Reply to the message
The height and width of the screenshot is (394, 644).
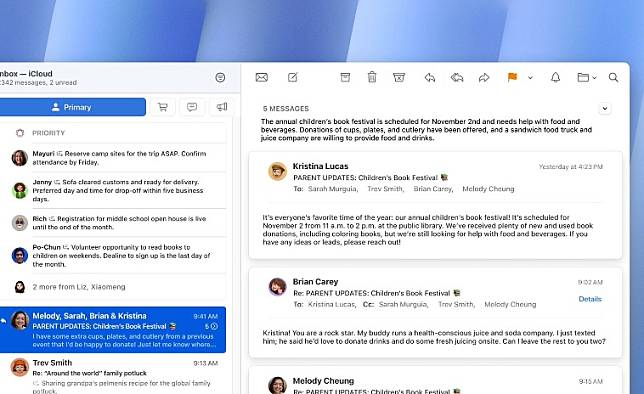pyautogui.click(x=430, y=77)
